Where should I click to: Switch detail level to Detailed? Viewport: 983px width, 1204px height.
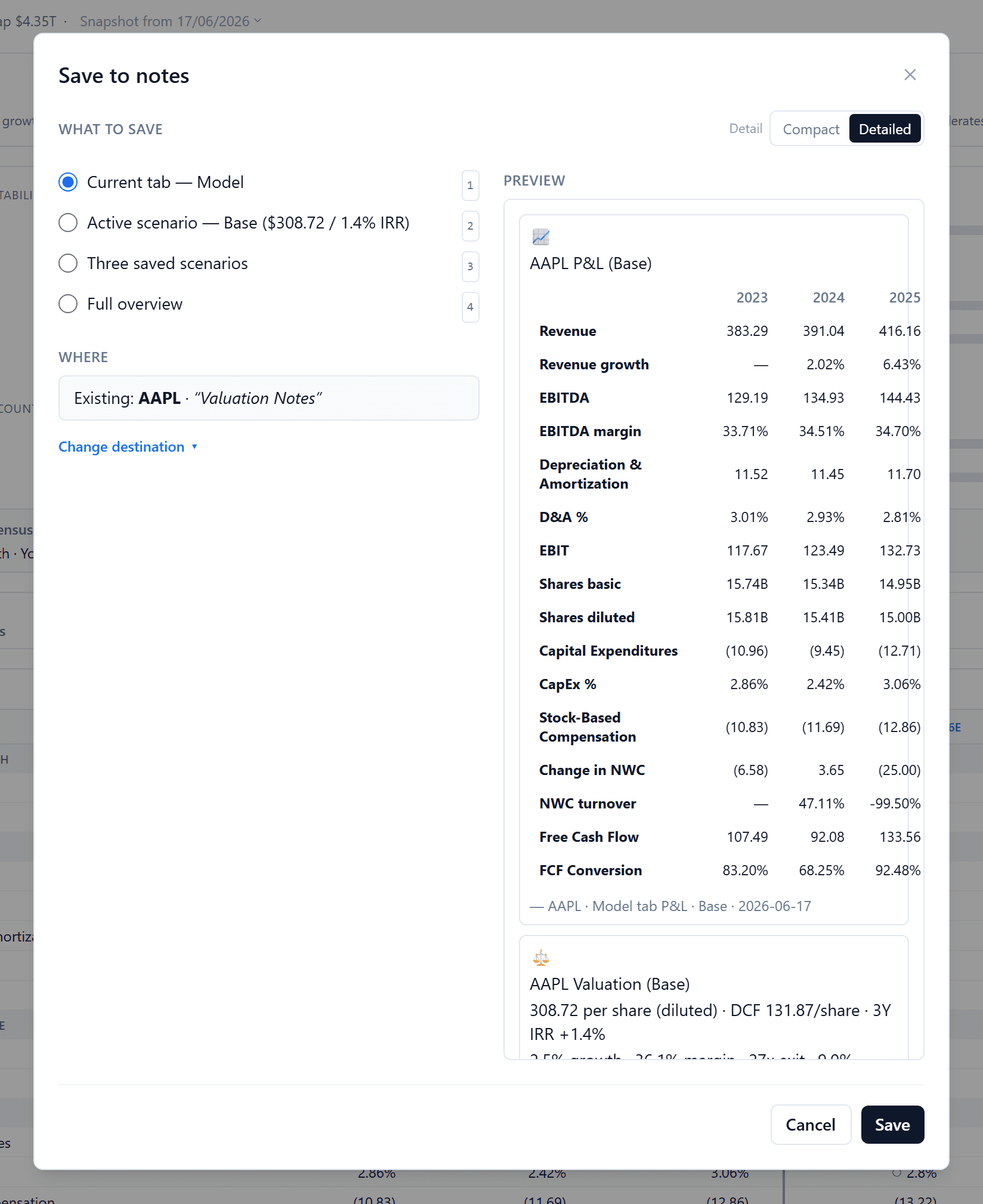[885, 129]
